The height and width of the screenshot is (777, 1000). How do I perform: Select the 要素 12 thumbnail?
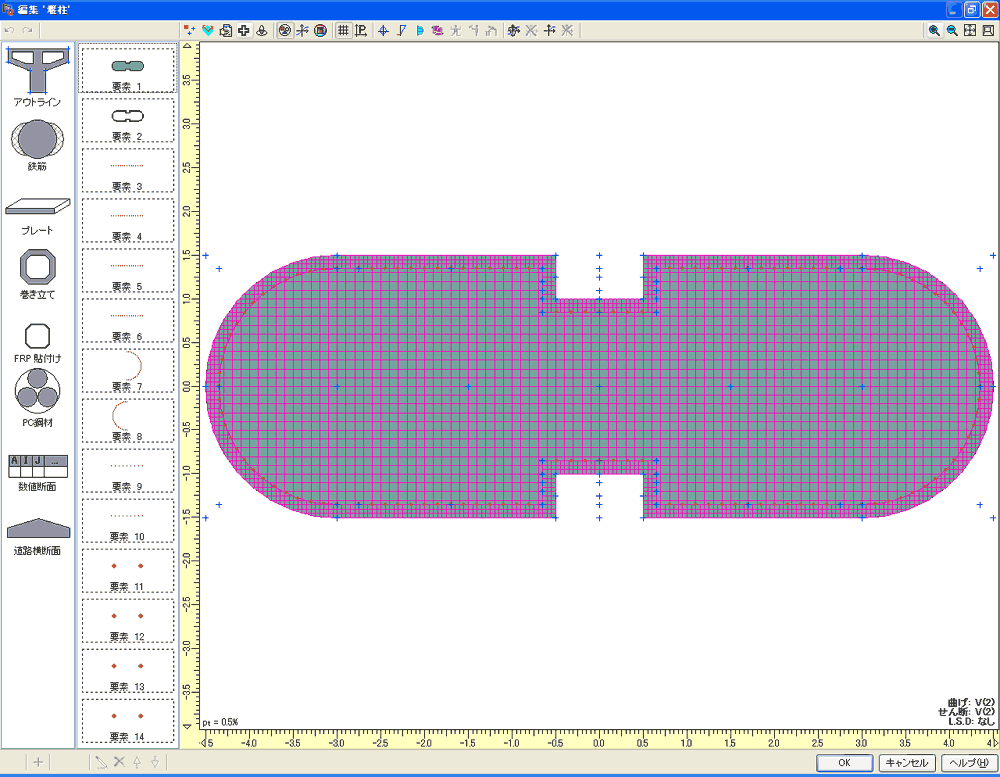[128, 621]
